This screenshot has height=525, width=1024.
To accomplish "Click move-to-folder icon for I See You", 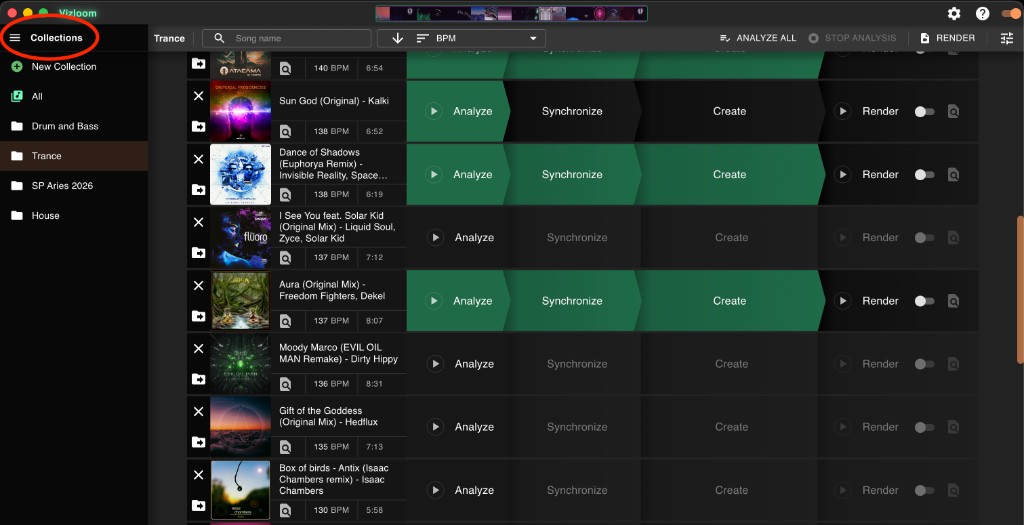I will coord(199,253).
